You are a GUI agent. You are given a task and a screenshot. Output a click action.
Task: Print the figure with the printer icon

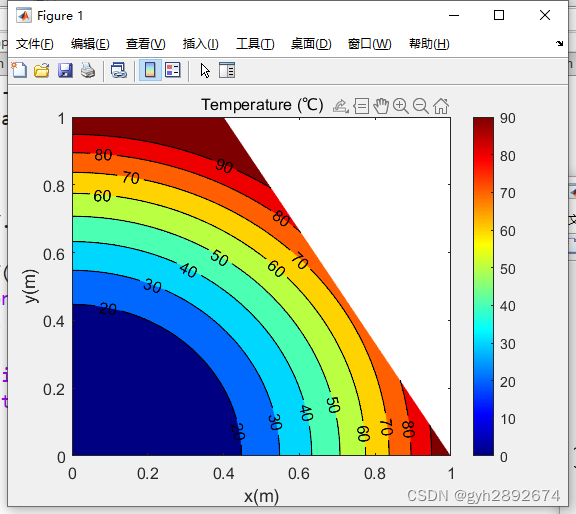click(x=88, y=70)
